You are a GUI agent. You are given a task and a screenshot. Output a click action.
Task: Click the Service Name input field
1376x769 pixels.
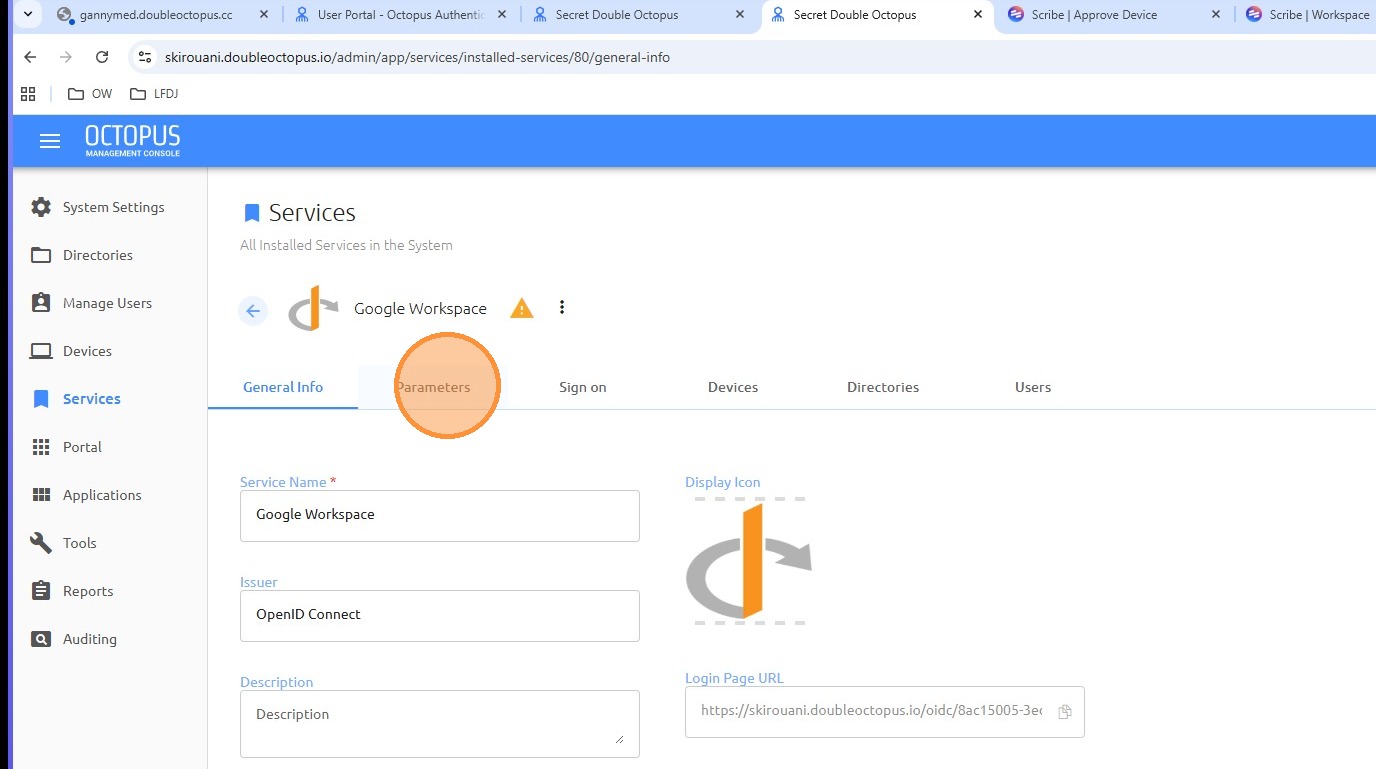440,516
